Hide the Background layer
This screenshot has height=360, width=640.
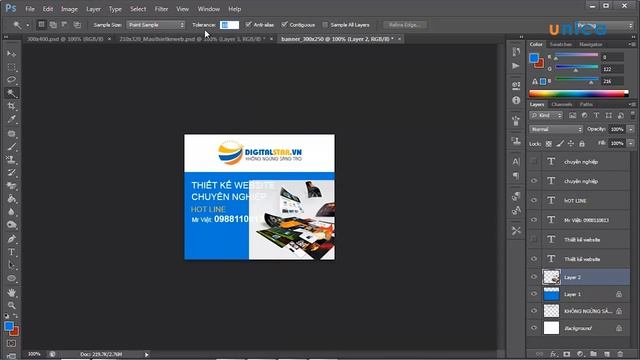[x=534, y=328]
